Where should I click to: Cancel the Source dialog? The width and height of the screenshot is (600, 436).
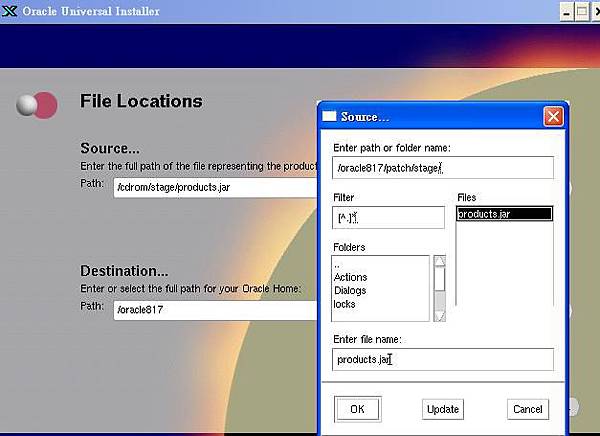pyautogui.click(x=528, y=409)
